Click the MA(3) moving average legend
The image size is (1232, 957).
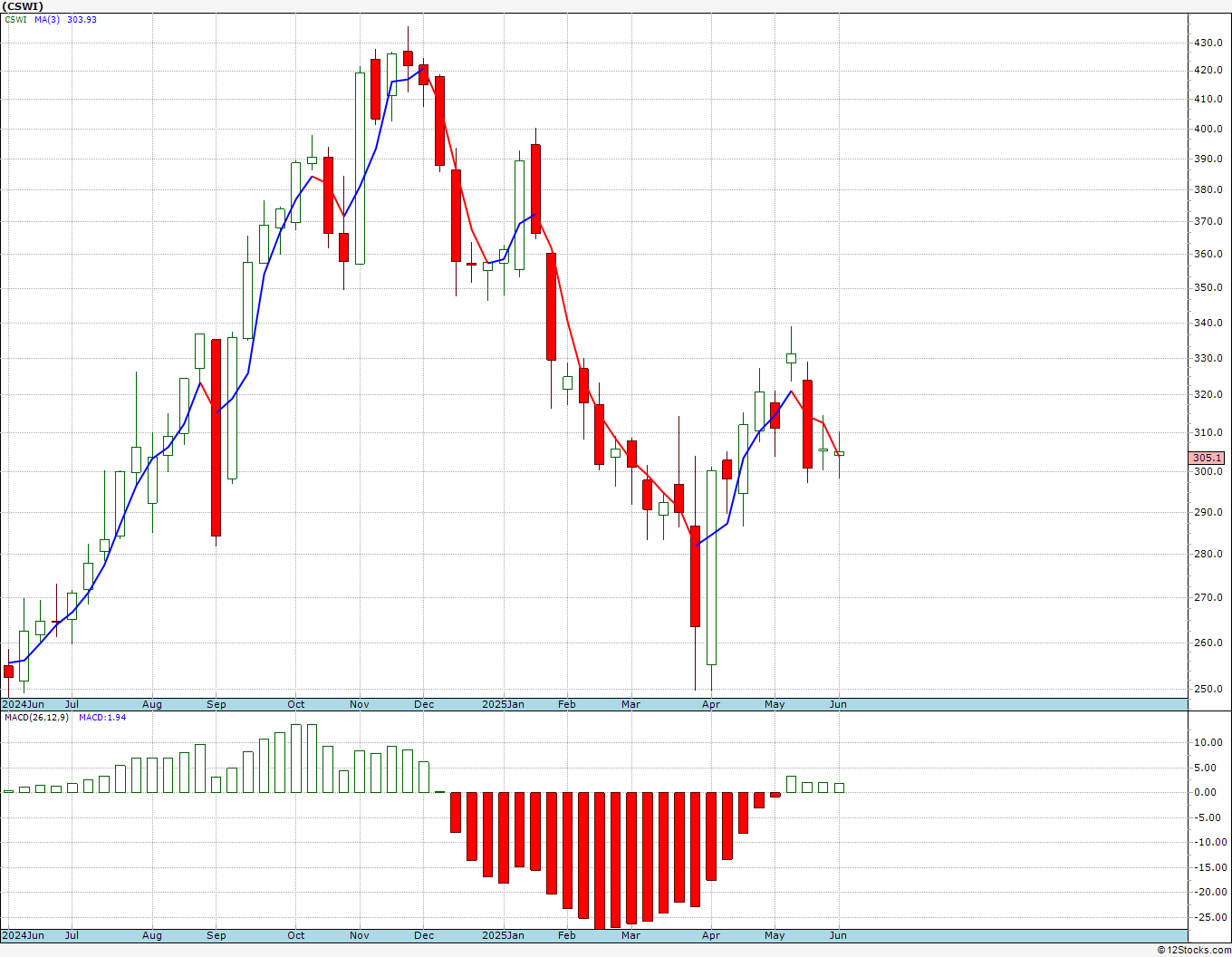pyautogui.click(x=47, y=20)
